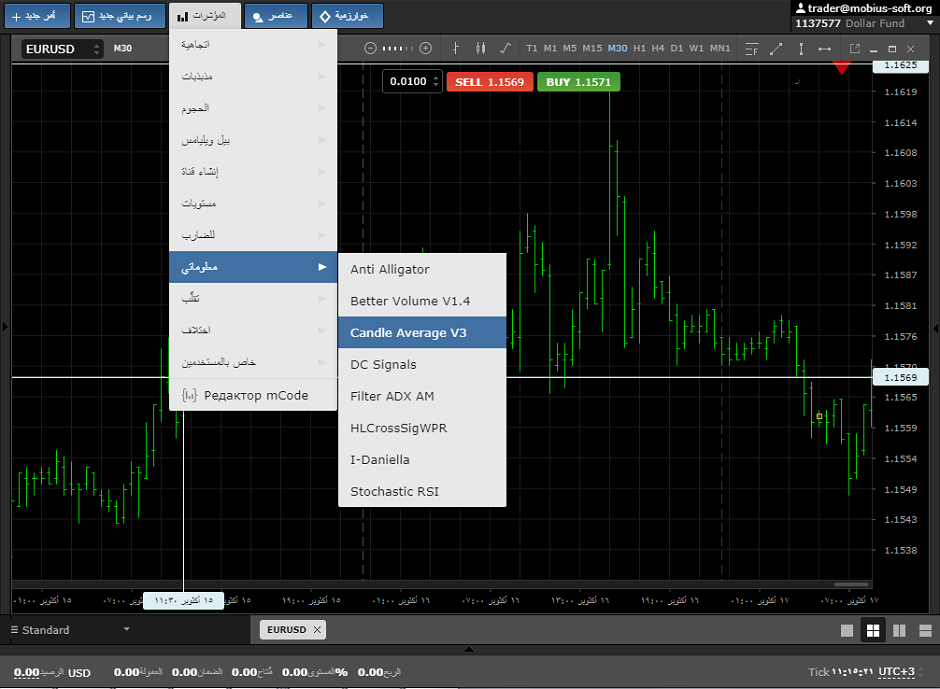Adjust lot size stepper 0.0100
Screen dimensions: 940x689
pos(436,82)
